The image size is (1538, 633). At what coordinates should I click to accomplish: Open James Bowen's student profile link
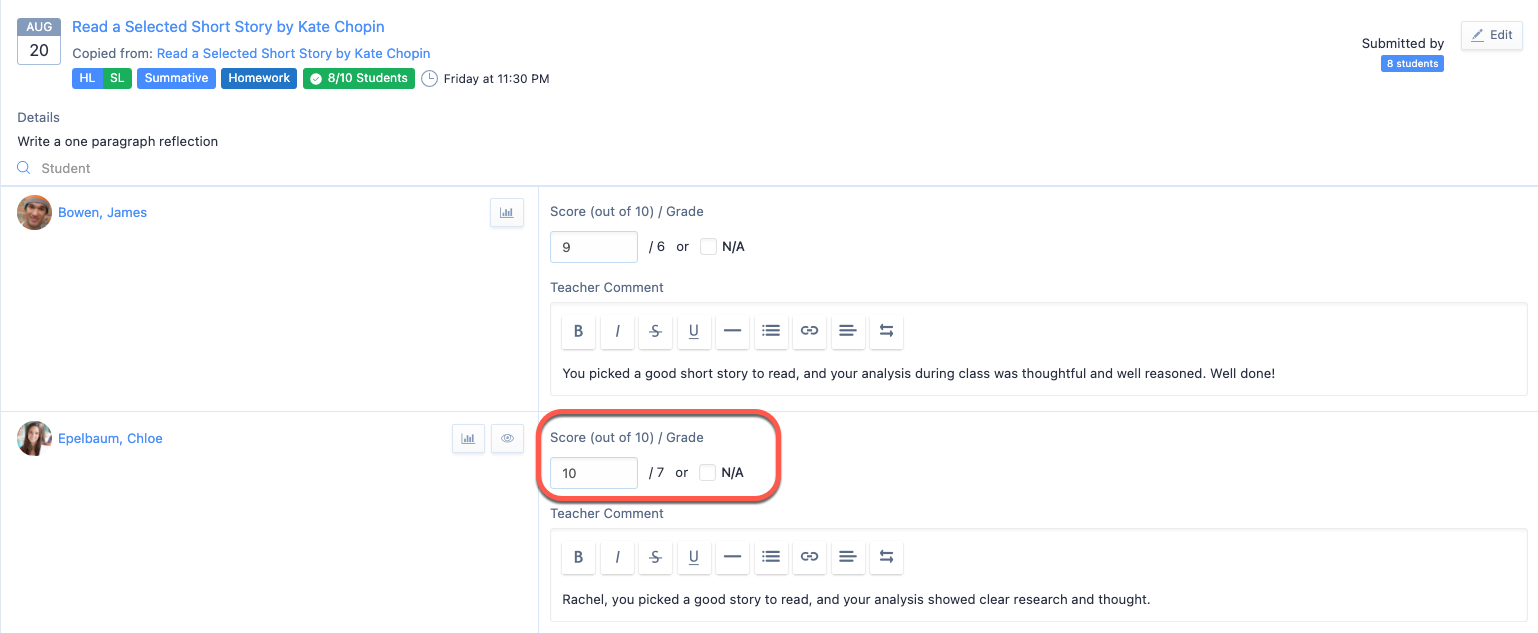[102, 212]
